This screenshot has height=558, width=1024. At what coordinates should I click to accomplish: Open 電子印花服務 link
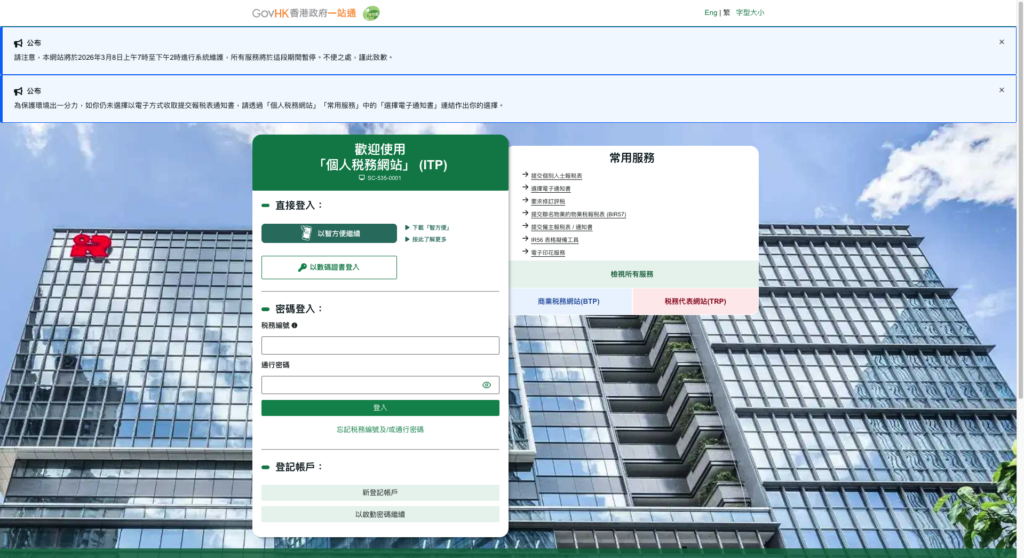(x=548, y=253)
